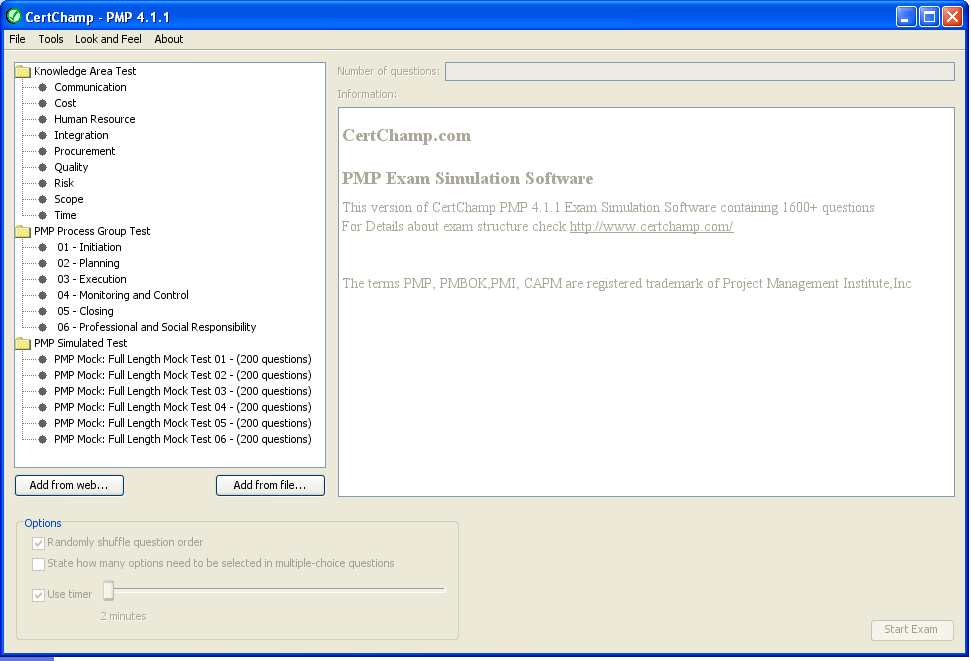Select the Procurement knowledge area item
This screenshot has height=661, width=971.
pos(84,151)
